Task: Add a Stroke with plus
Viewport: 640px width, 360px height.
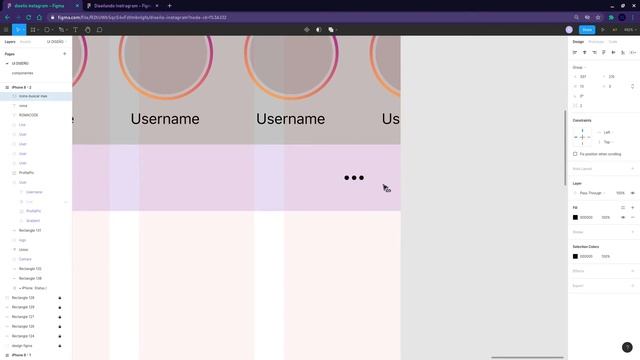Action: click(x=633, y=232)
